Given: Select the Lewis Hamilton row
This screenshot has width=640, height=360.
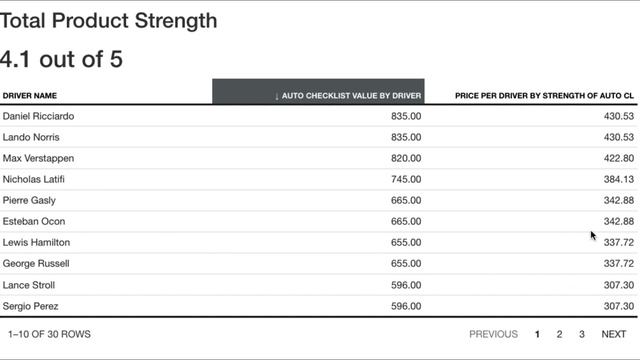Looking at the screenshot, I should 318,242.
